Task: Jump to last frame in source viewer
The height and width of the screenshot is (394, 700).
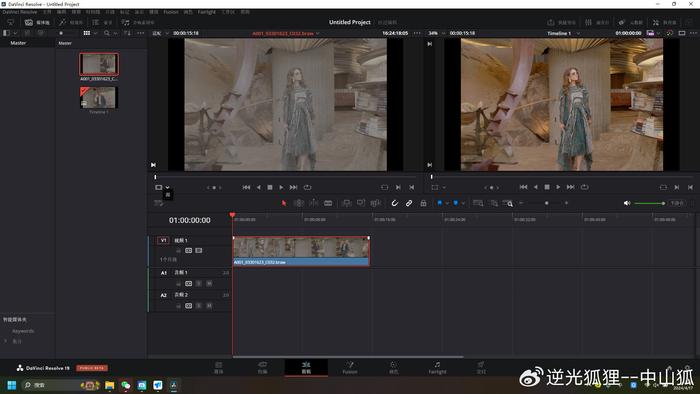Action: click(x=293, y=187)
